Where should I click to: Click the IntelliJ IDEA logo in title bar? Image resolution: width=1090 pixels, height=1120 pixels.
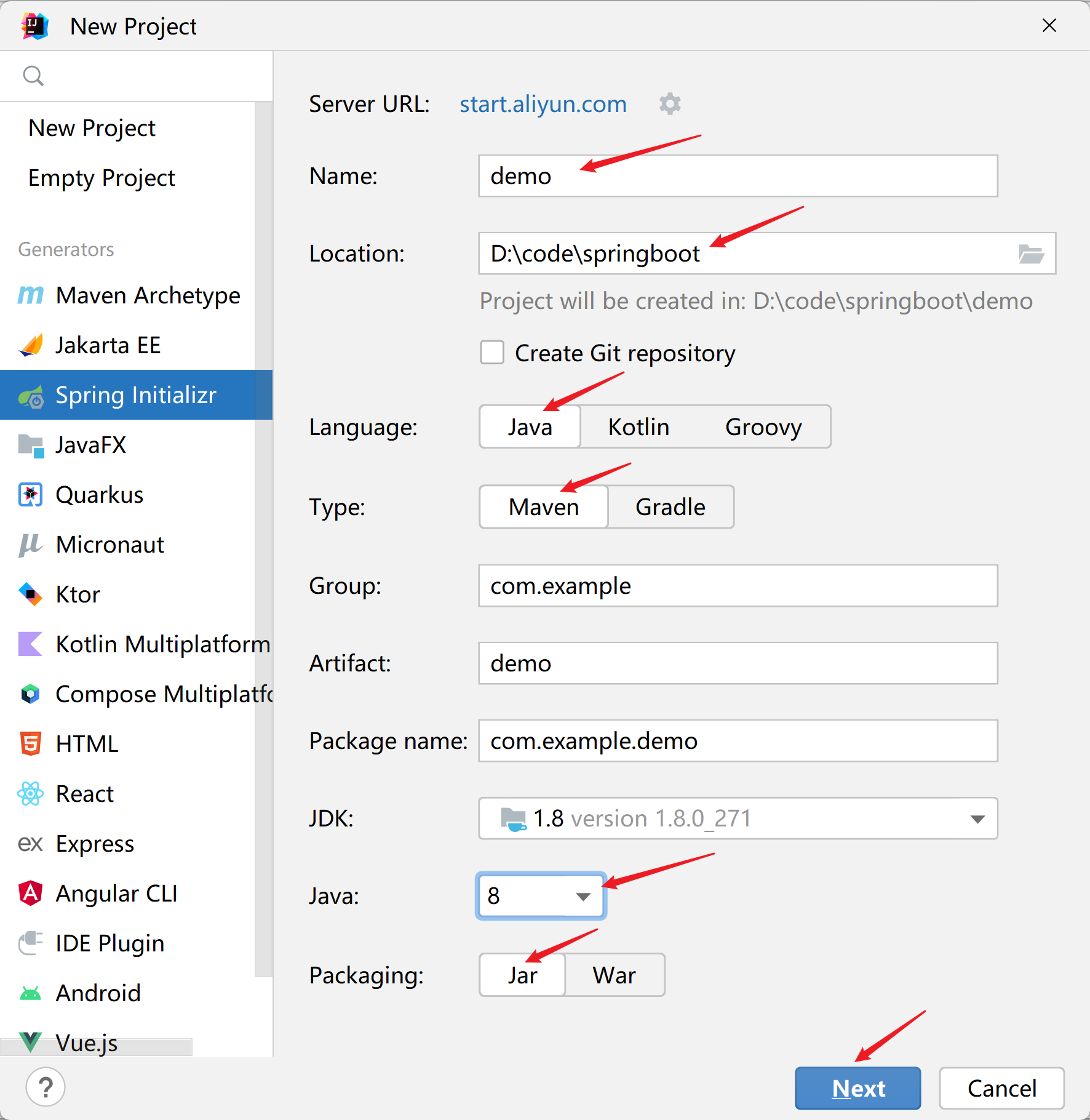tap(34, 26)
